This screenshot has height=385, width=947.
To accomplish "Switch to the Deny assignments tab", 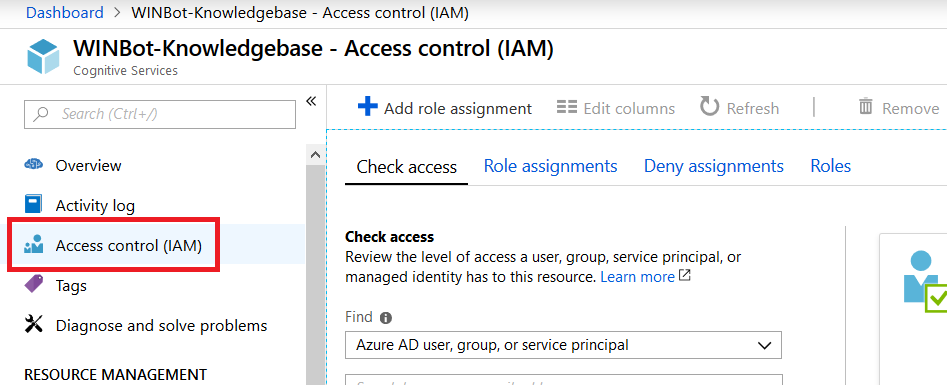I will tap(714, 166).
